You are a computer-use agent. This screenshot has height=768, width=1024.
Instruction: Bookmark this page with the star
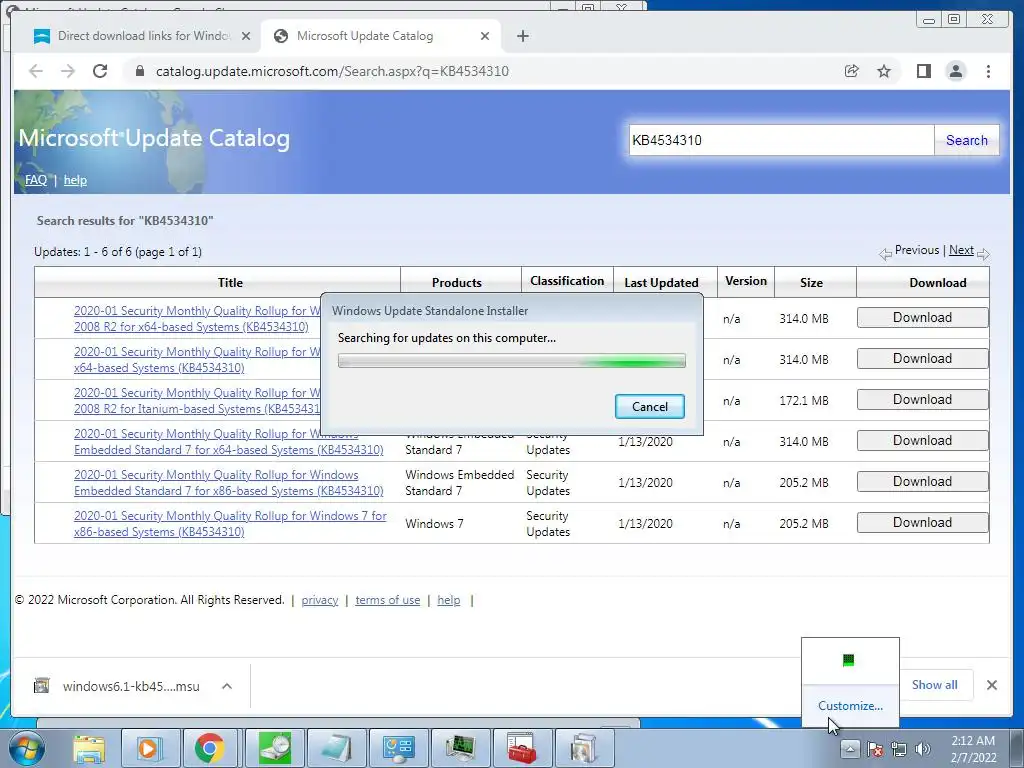[884, 71]
